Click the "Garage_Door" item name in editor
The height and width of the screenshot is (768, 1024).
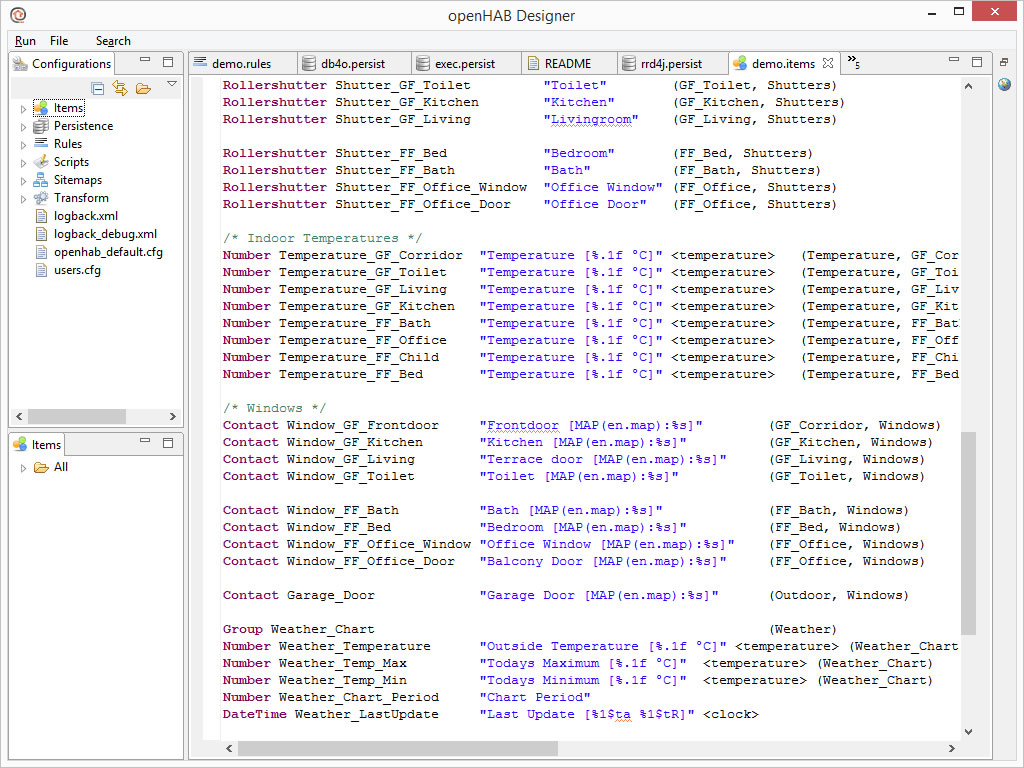330,595
